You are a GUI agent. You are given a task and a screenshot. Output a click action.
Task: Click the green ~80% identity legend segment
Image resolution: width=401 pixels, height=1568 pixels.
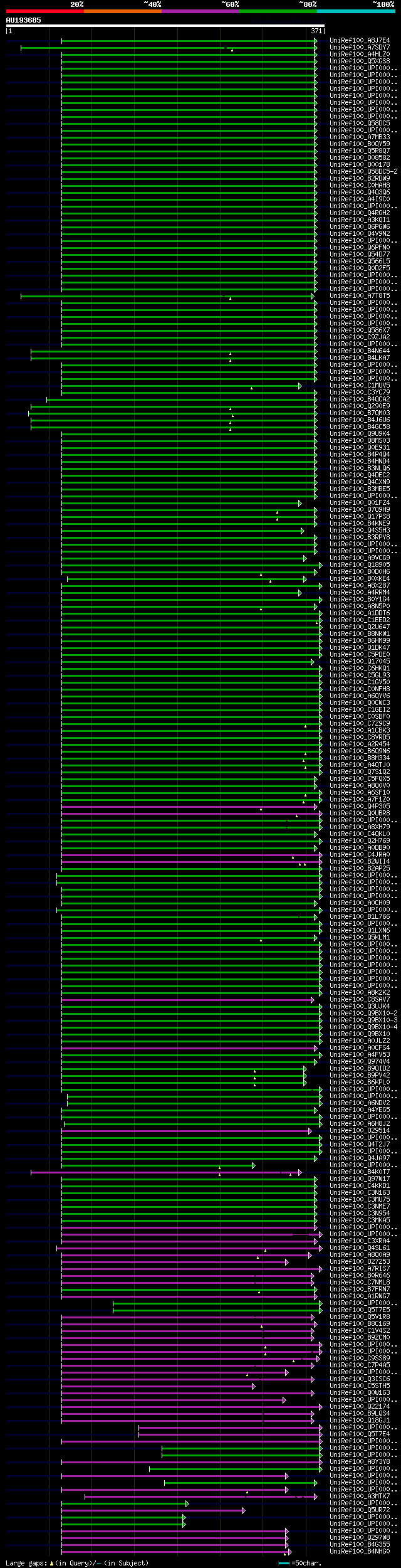[278, 11]
